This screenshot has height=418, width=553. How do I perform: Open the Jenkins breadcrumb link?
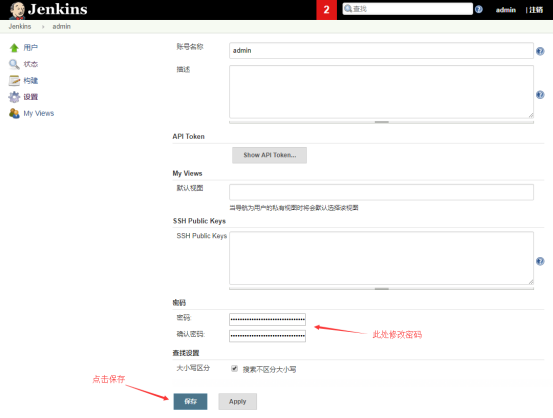20,26
